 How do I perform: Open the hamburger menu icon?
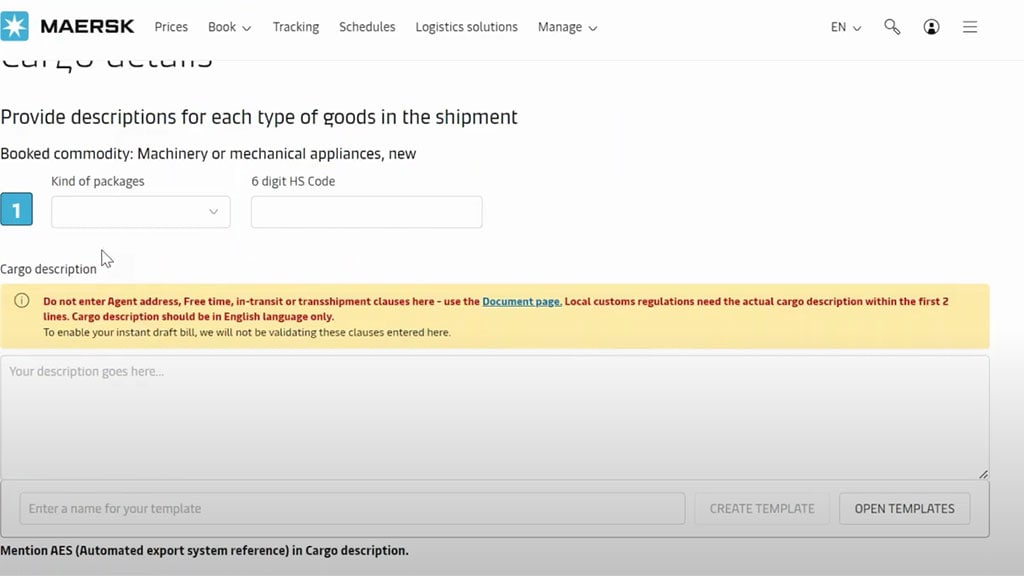pos(969,27)
